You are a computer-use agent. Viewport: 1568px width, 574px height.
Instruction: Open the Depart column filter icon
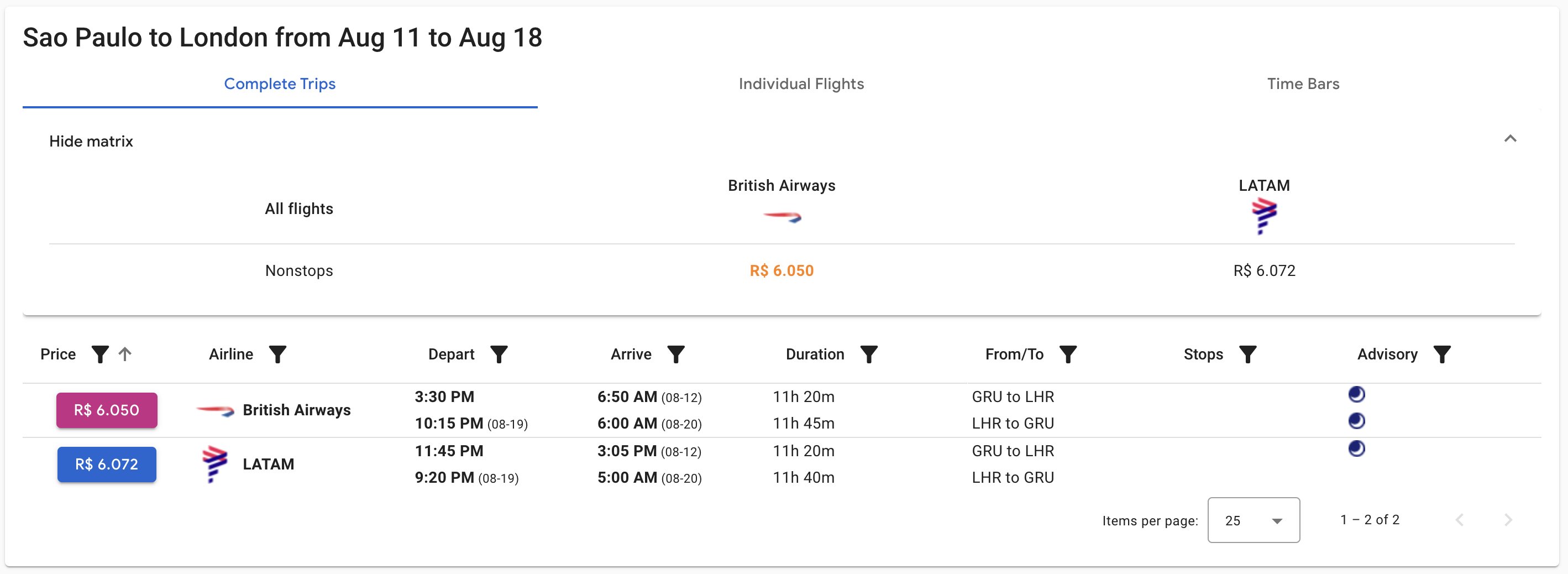(499, 354)
